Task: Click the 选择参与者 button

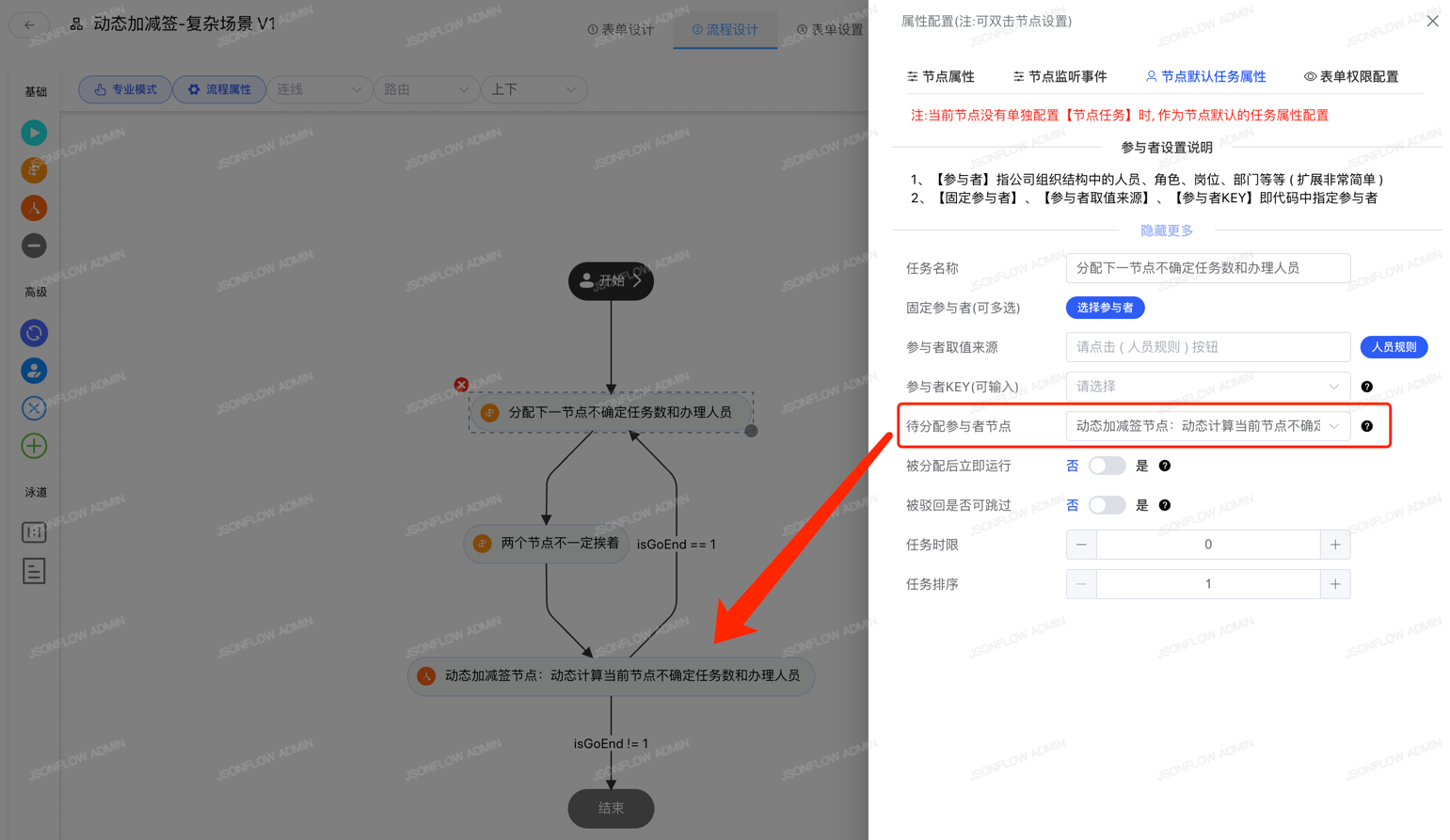Action: coord(1105,308)
